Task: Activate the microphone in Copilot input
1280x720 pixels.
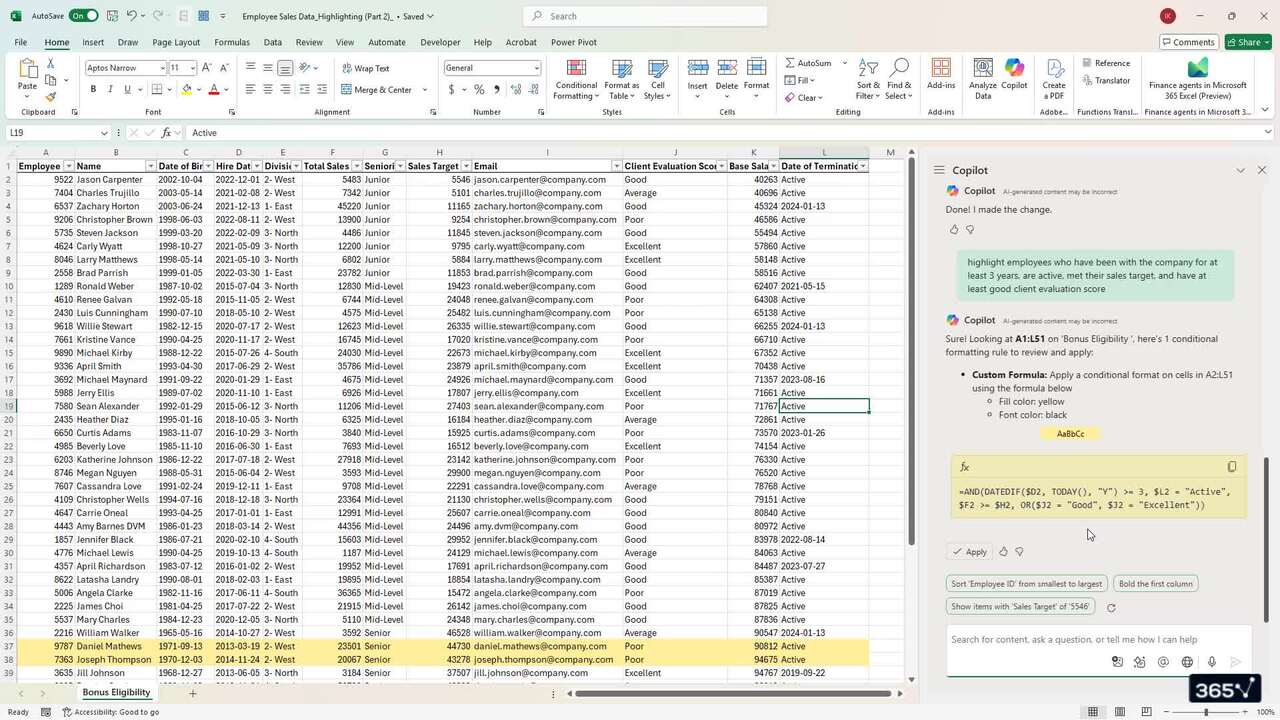Action: point(1210,661)
